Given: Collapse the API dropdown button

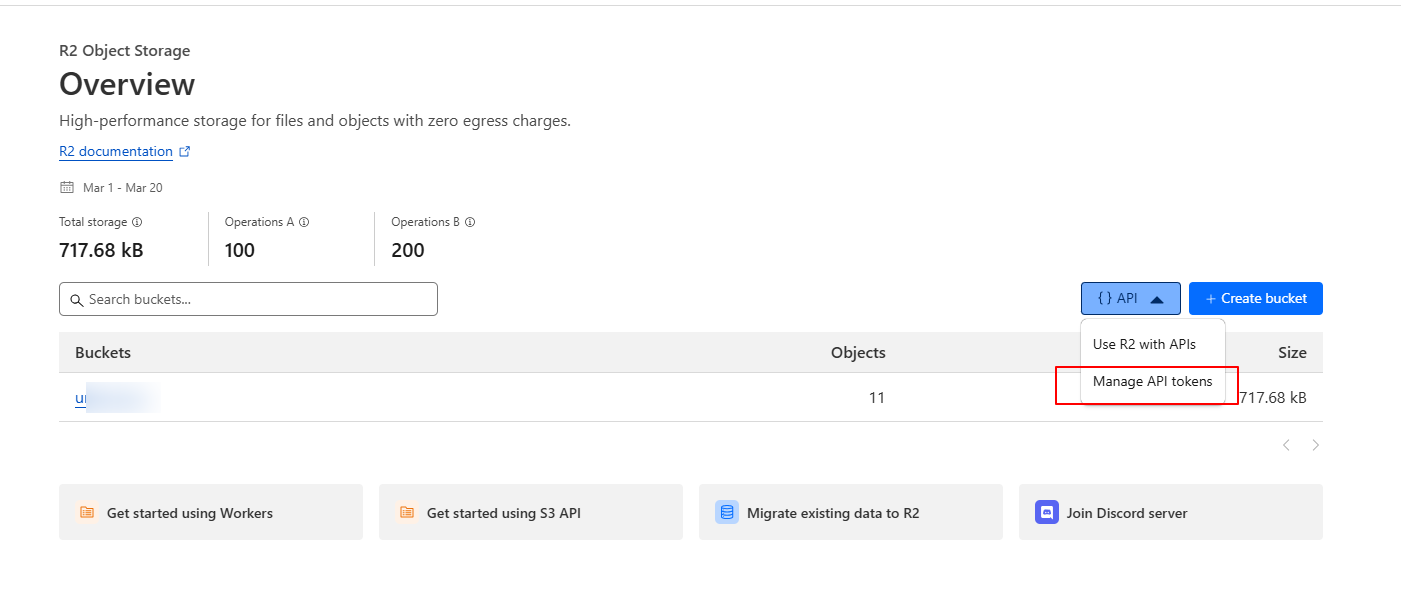Looking at the screenshot, I should (x=1130, y=299).
